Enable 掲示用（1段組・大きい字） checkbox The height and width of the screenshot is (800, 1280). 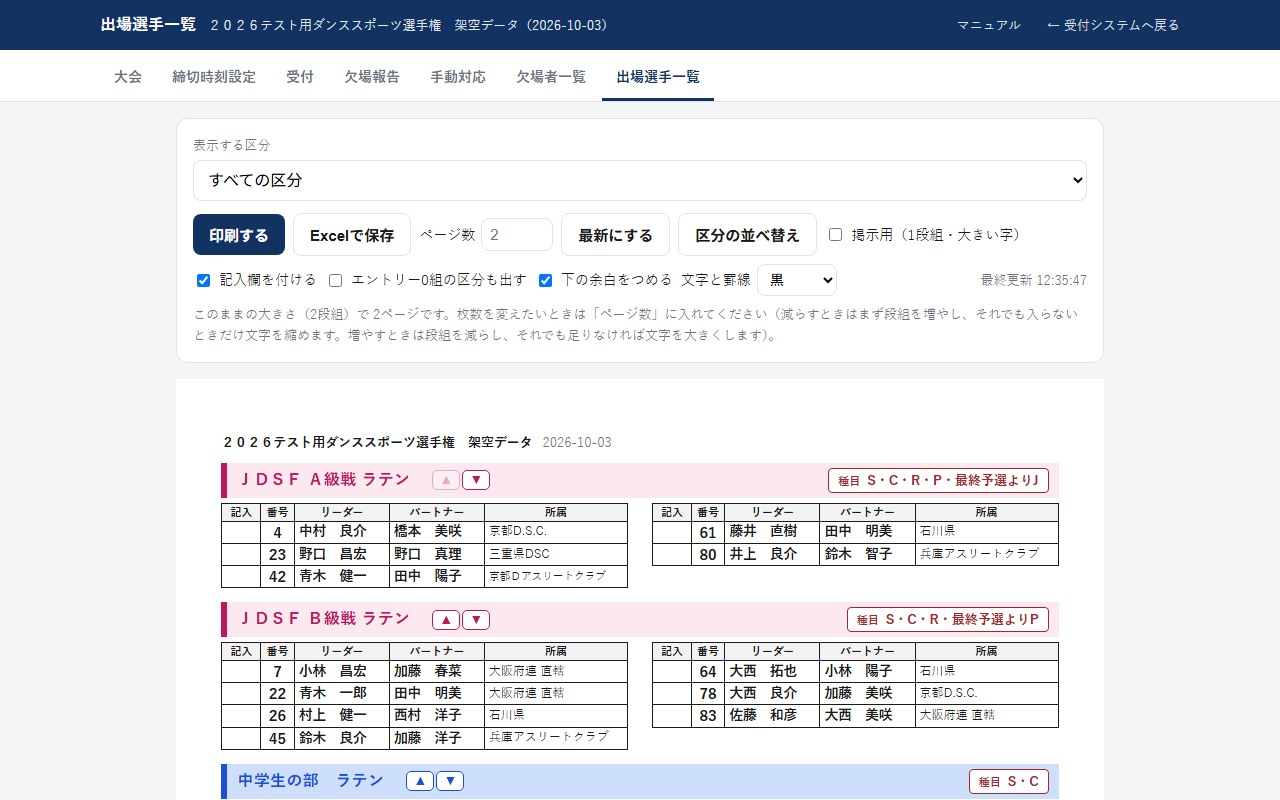[x=835, y=235]
